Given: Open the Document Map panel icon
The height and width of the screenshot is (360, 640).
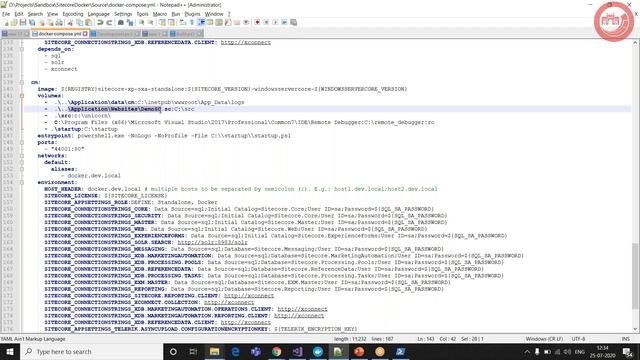Looking at the screenshot, I should 219,22.
